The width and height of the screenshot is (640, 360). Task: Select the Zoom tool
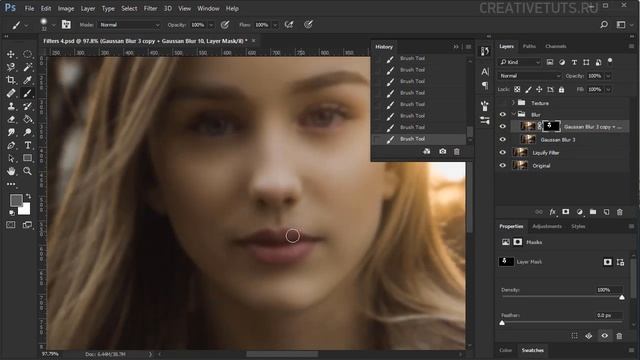coord(27,171)
